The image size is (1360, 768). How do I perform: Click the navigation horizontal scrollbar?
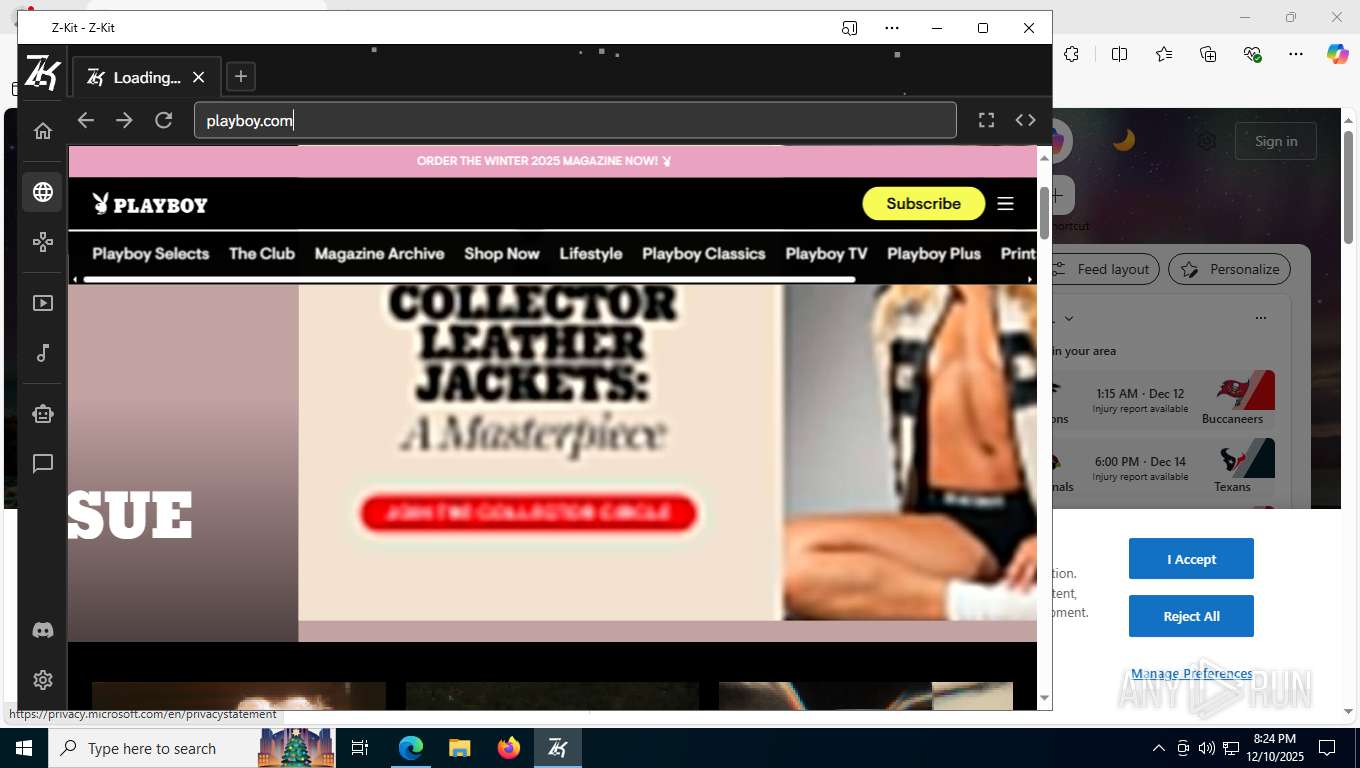[x=469, y=280]
